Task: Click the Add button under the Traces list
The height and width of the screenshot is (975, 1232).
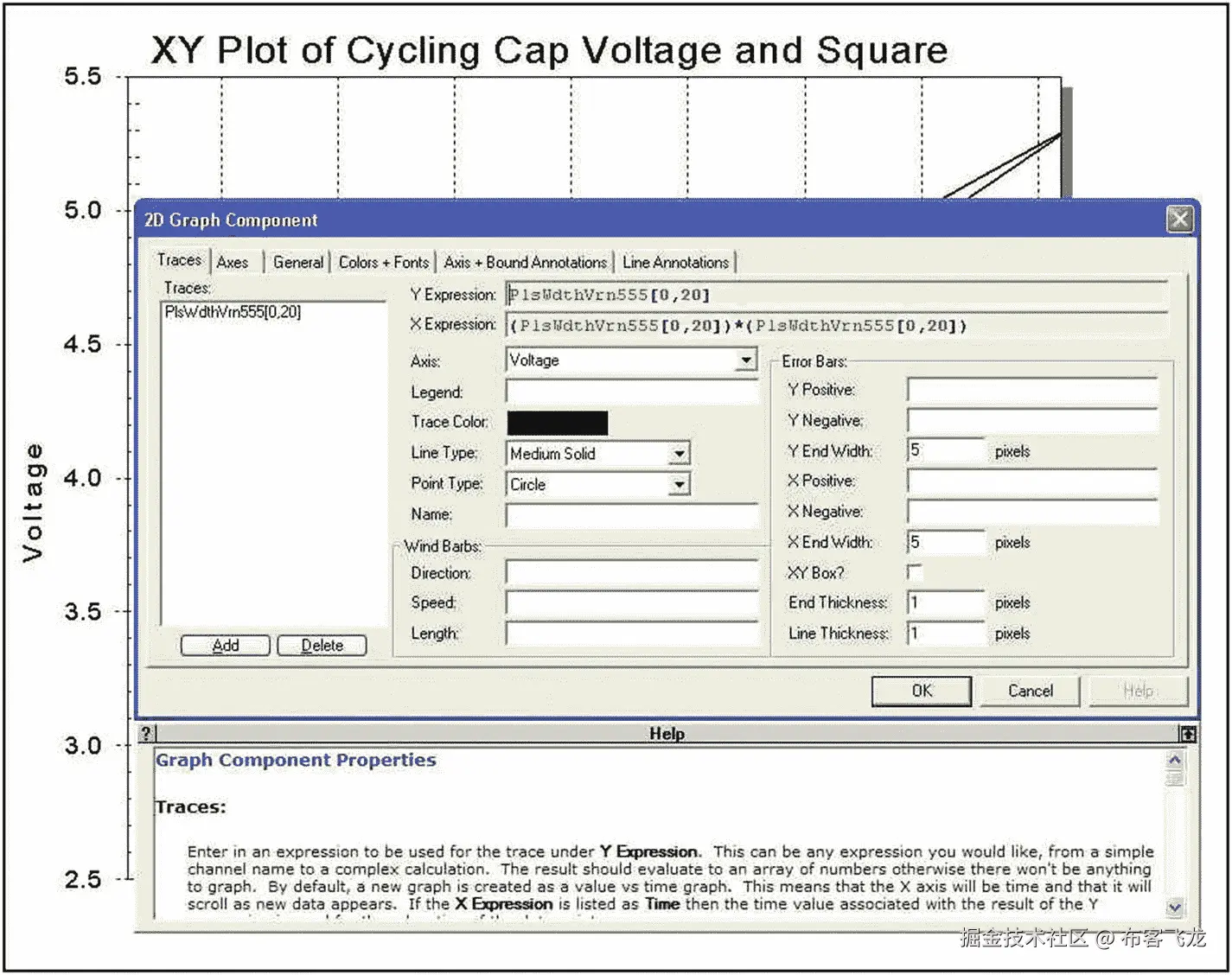Action: (x=225, y=645)
